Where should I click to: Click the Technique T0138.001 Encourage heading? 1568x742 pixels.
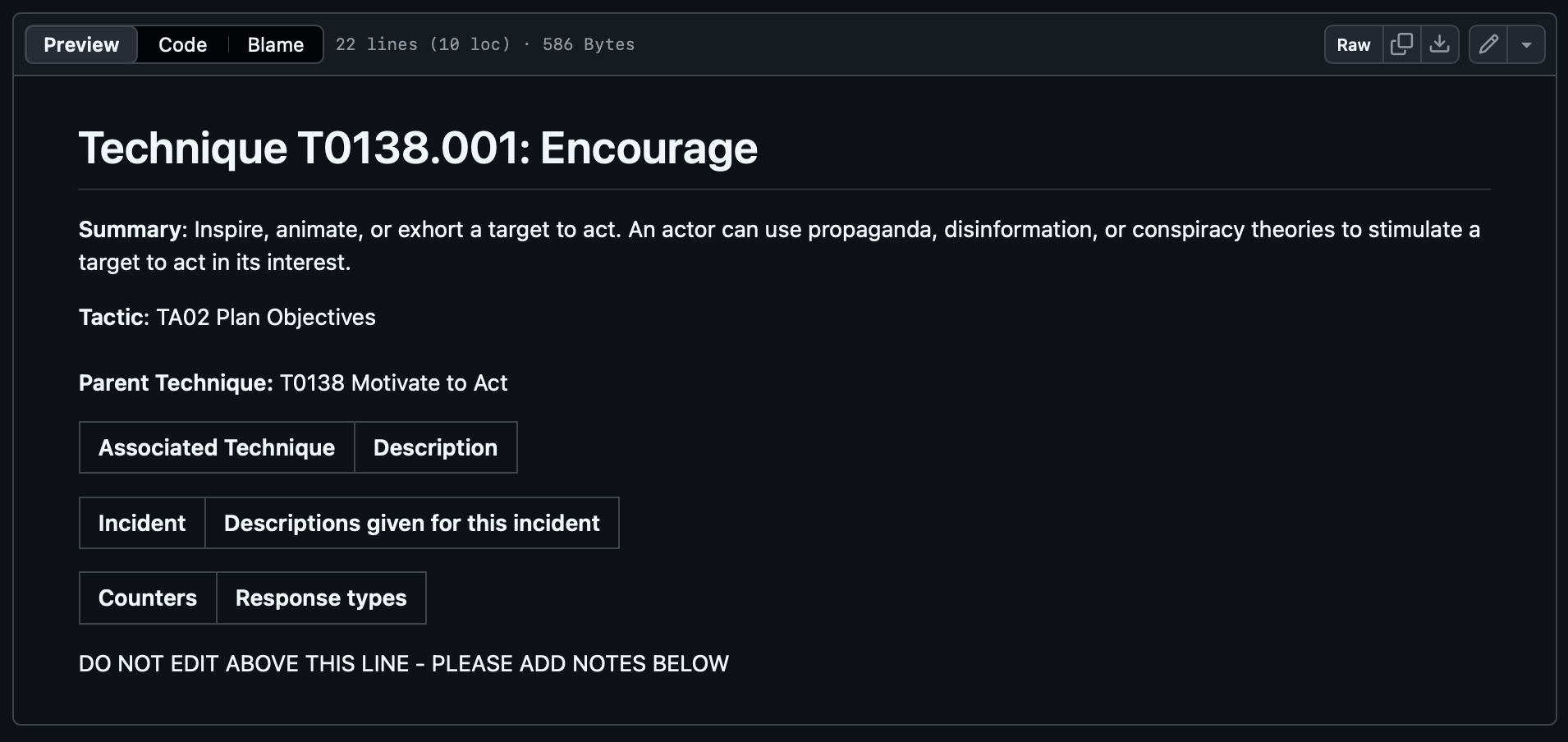click(x=418, y=149)
